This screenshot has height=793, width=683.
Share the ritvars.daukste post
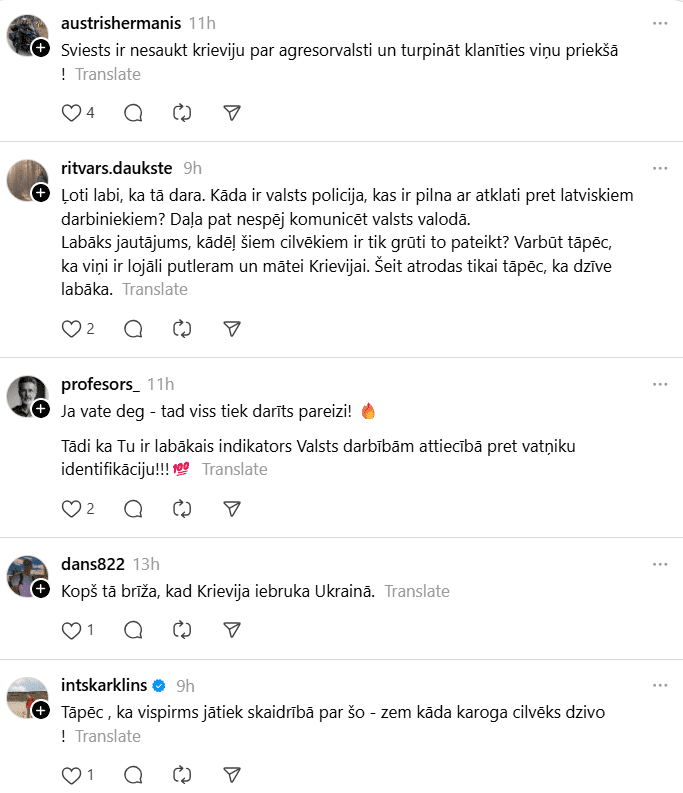[232, 328]
